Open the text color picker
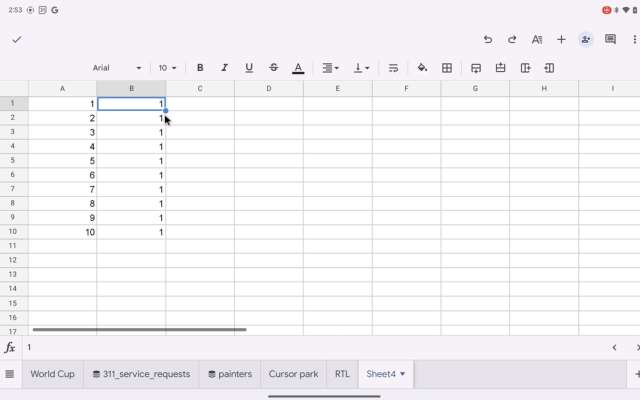Image resolution: width=640 pixels, height=400 pixels. click(x=298, y=68)
